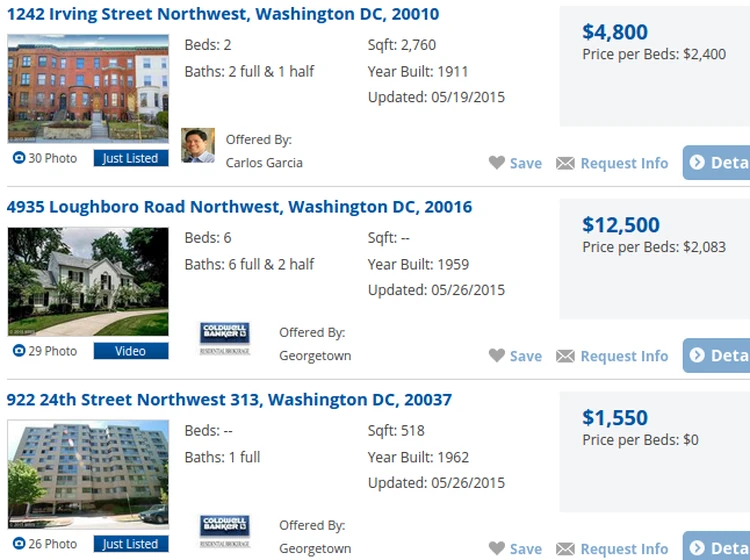Click the camera icon beside 30 Photo

click(18, 158)
